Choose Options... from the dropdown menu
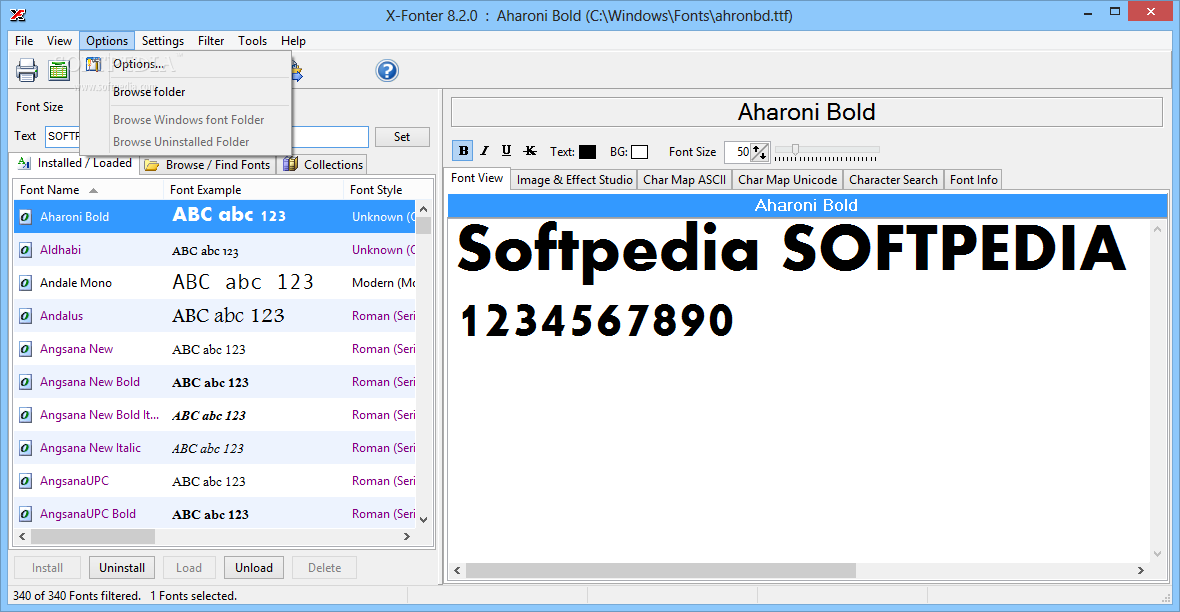1180x612 pixels. pyautogui.click(x=185, y=64)
